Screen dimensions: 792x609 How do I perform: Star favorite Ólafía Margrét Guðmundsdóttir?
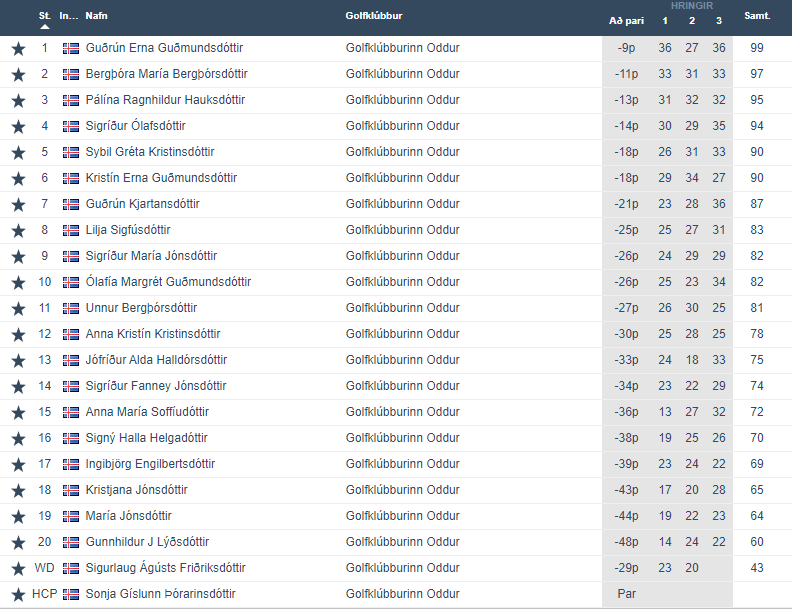coord(19,283)
